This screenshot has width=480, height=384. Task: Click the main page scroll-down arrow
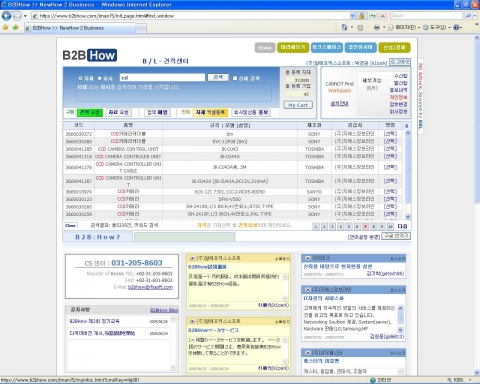(477, 373)
